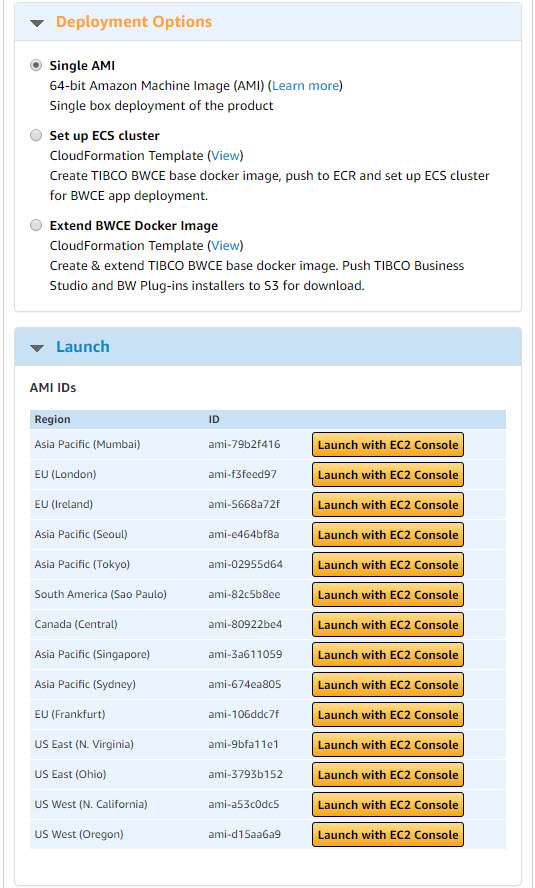Launch EC2 Console for Sao Paulo
Viewport: 535px width, 888px height.
pos(388,595)
